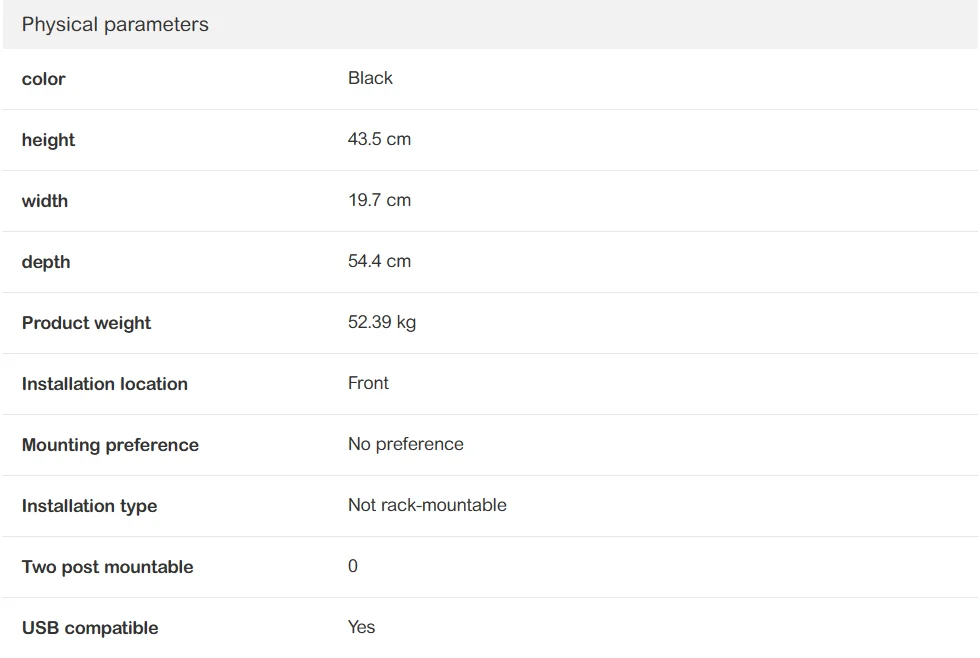Select the 54.4 cm depth value

tap(379, 261)
